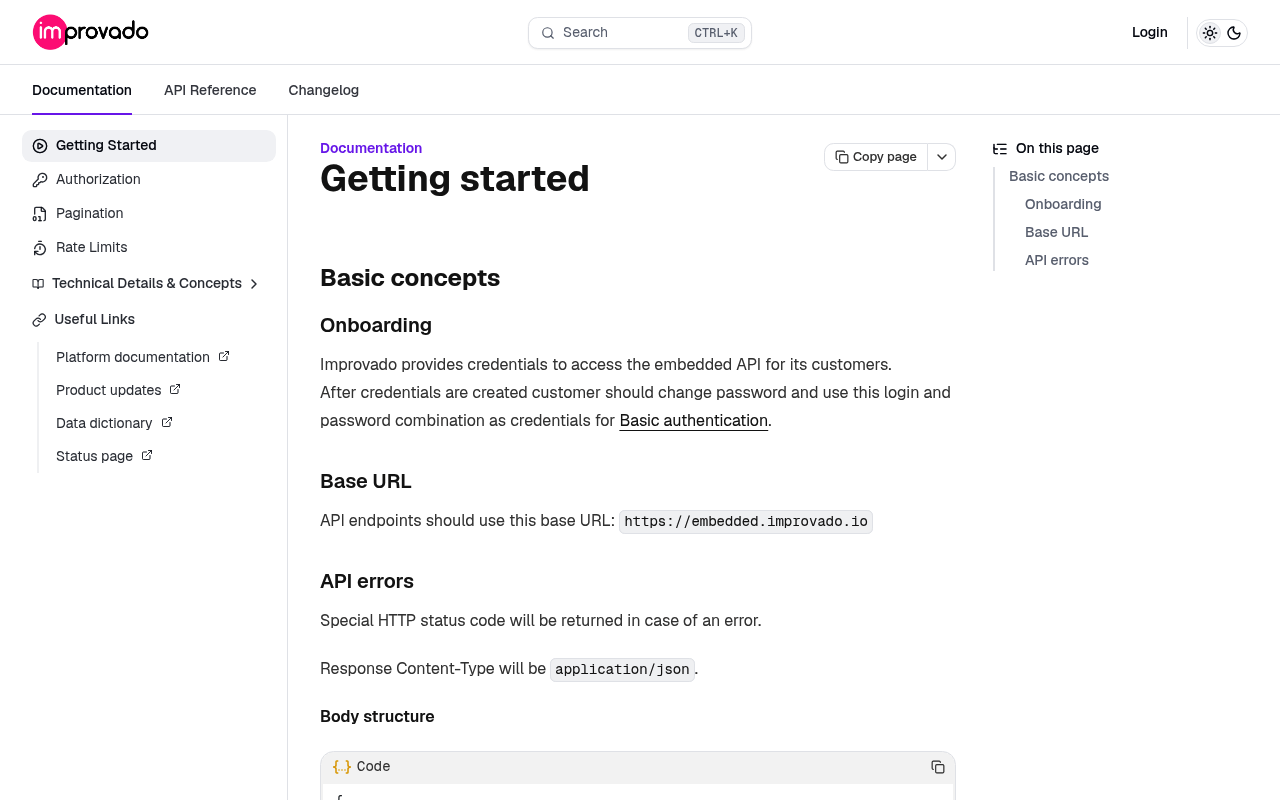Click the Base URL section heading
Viewport: 1280px width, 800px height.
point(366,481)
